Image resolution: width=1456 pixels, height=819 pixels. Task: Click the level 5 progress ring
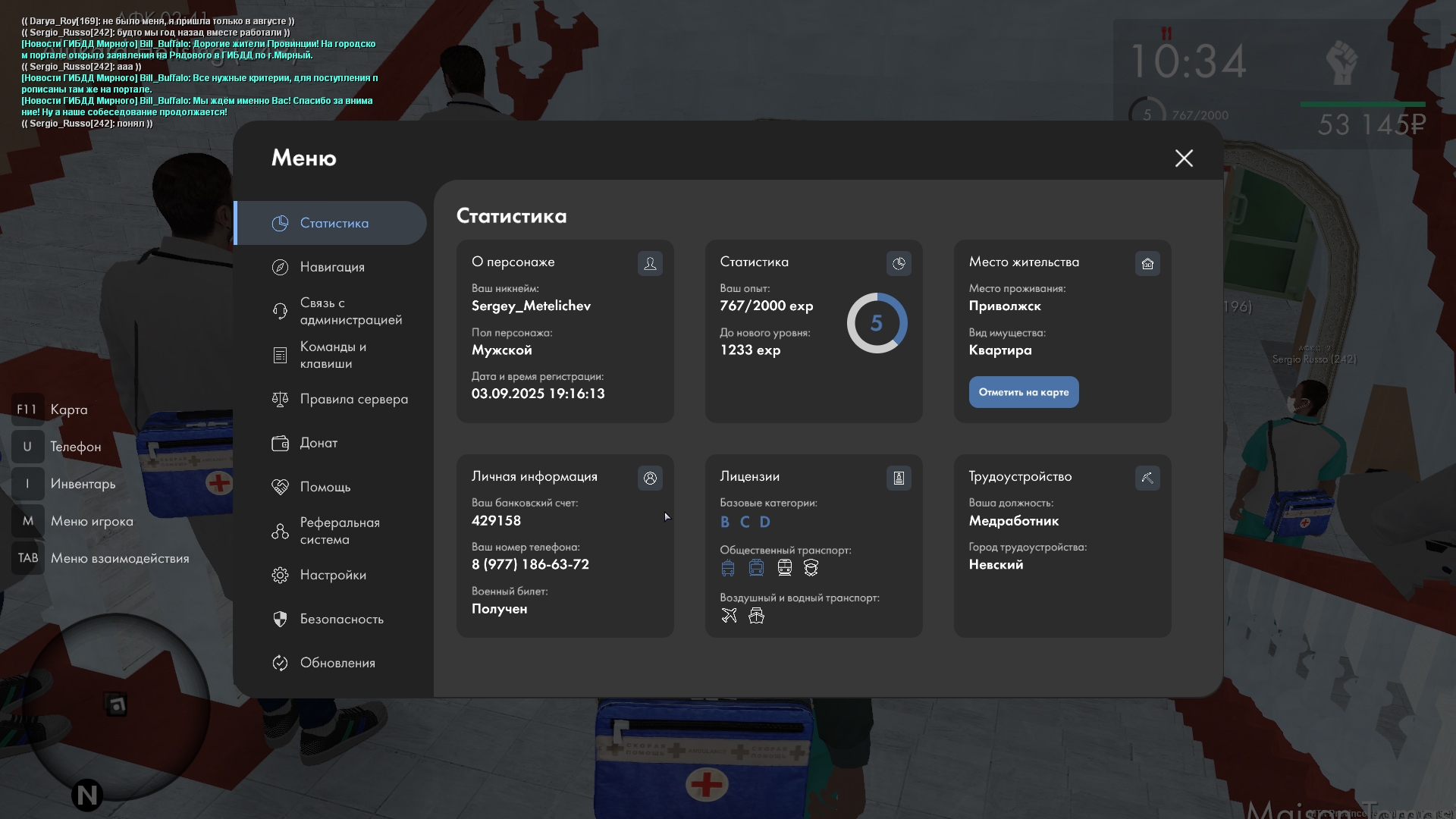click(877, 323)
